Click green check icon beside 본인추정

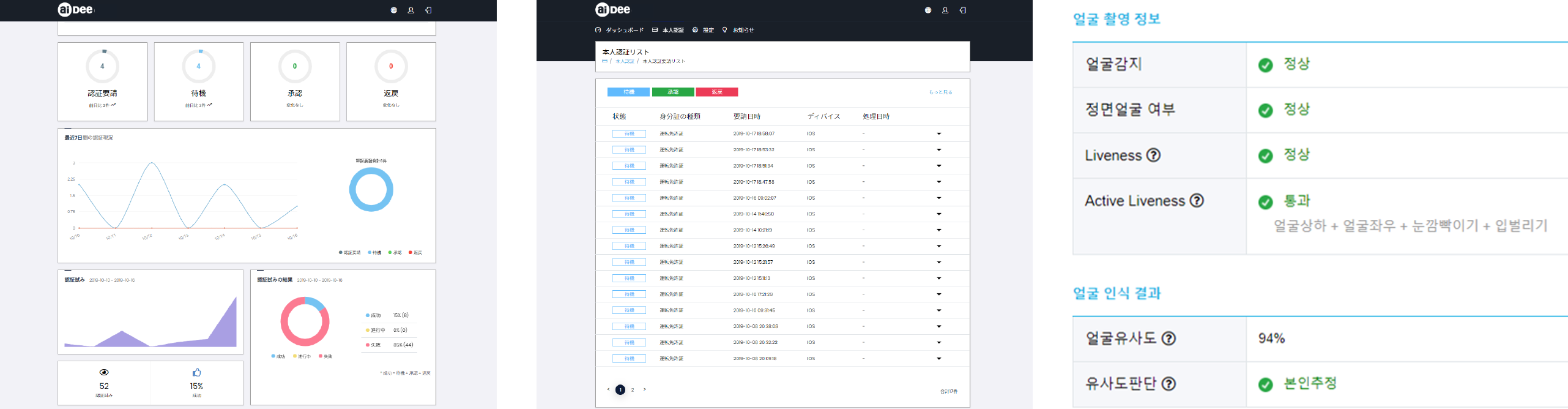click(x=1265, y=385)
